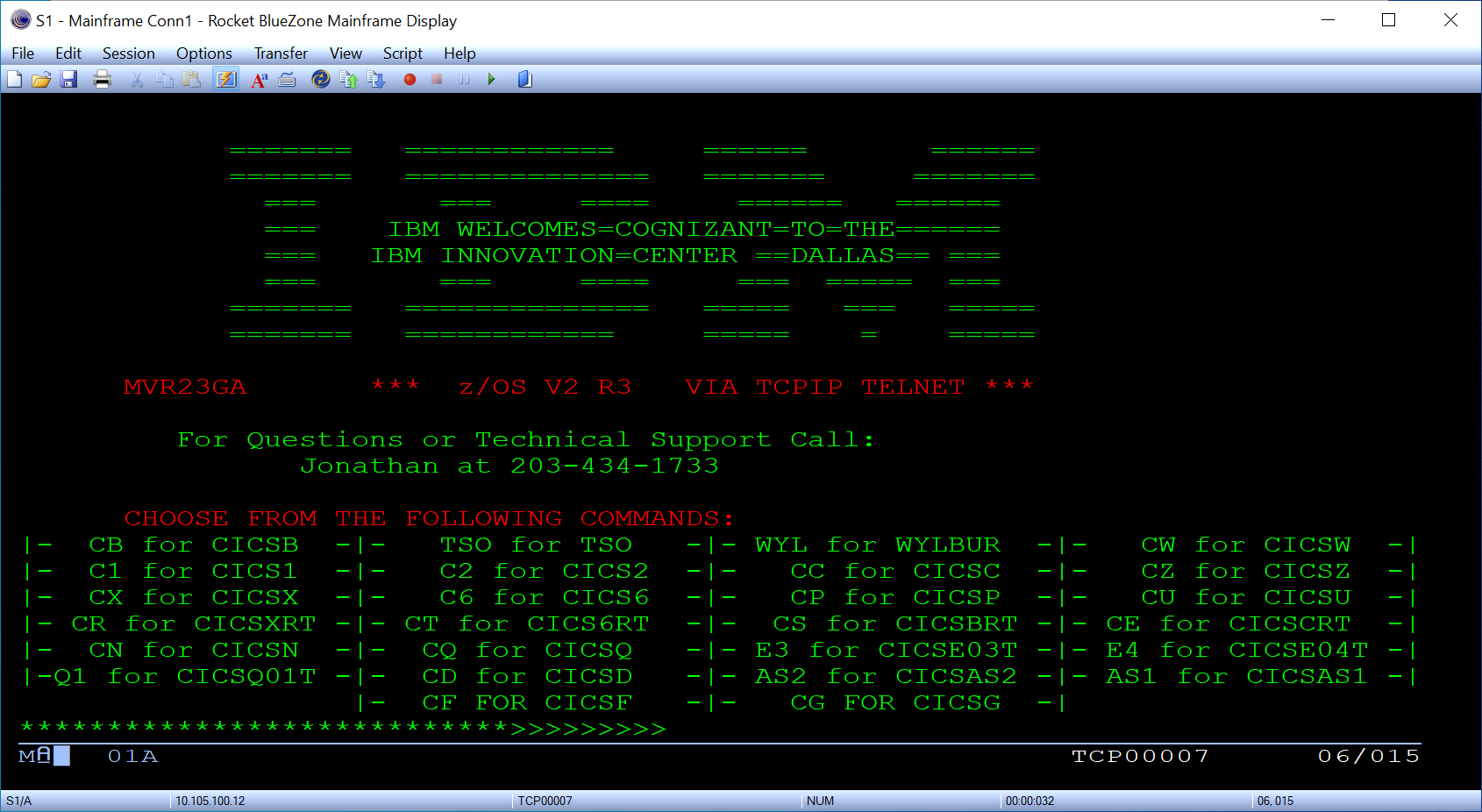Screen dimensions: 1482x812
Task: Click the CE for CICSCRT entry
Action: [x=1229, y=624]
